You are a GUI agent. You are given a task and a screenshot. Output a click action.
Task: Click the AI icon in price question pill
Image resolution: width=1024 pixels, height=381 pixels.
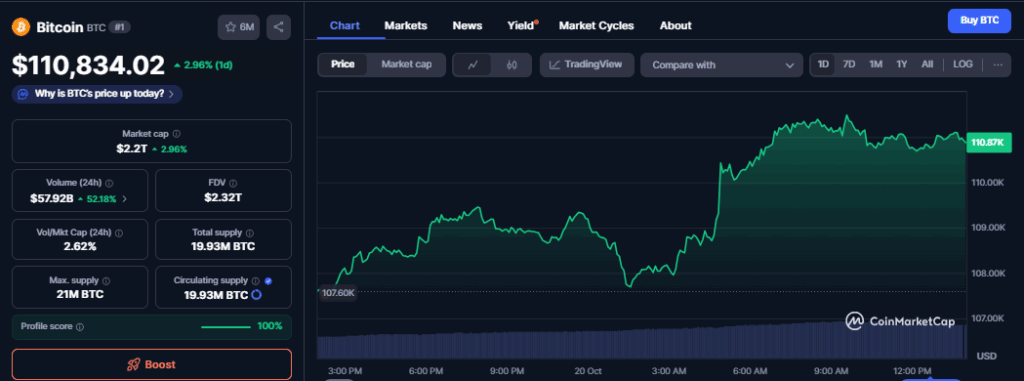point(23,94)
